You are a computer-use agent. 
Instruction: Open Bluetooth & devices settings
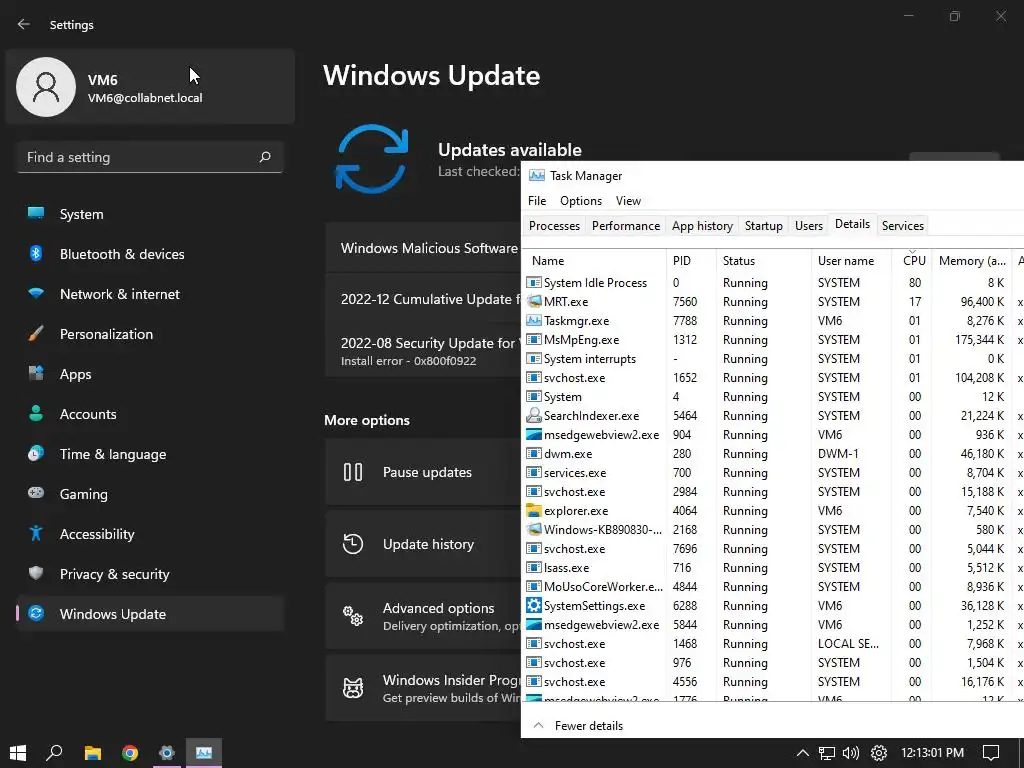pos(150,254)
